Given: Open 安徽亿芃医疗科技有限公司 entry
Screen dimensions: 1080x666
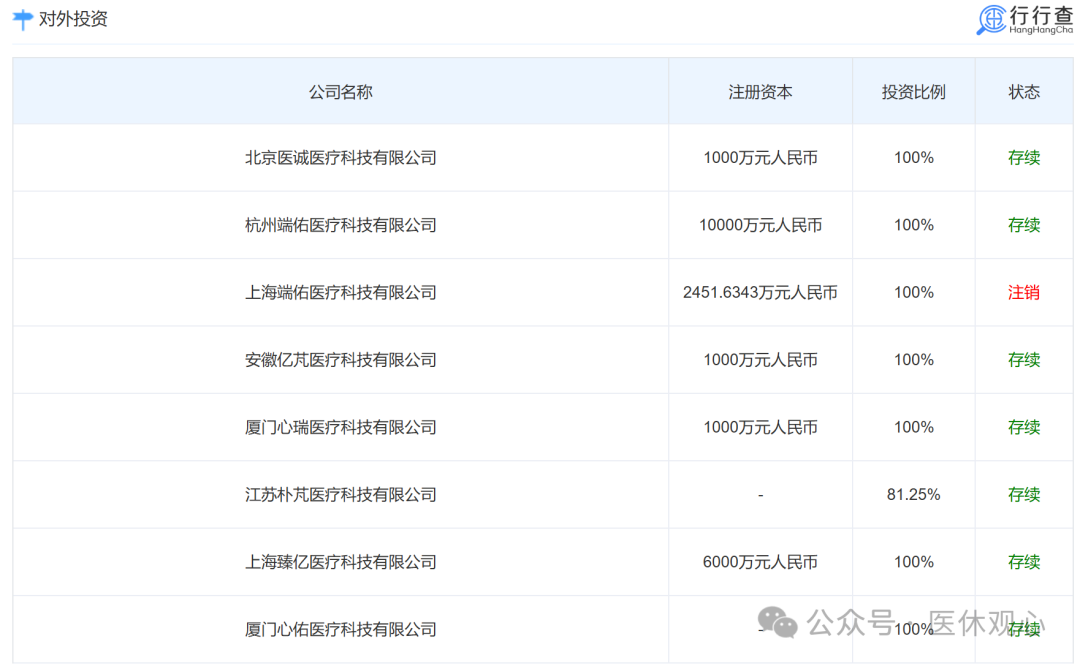Looking at the screenshot, I should pyautogui.click(x=340, y=360).
